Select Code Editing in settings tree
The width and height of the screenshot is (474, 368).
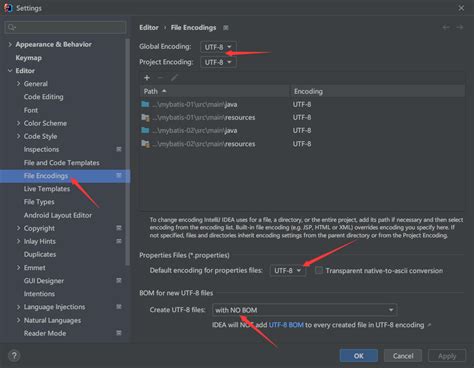coord(43,97)
